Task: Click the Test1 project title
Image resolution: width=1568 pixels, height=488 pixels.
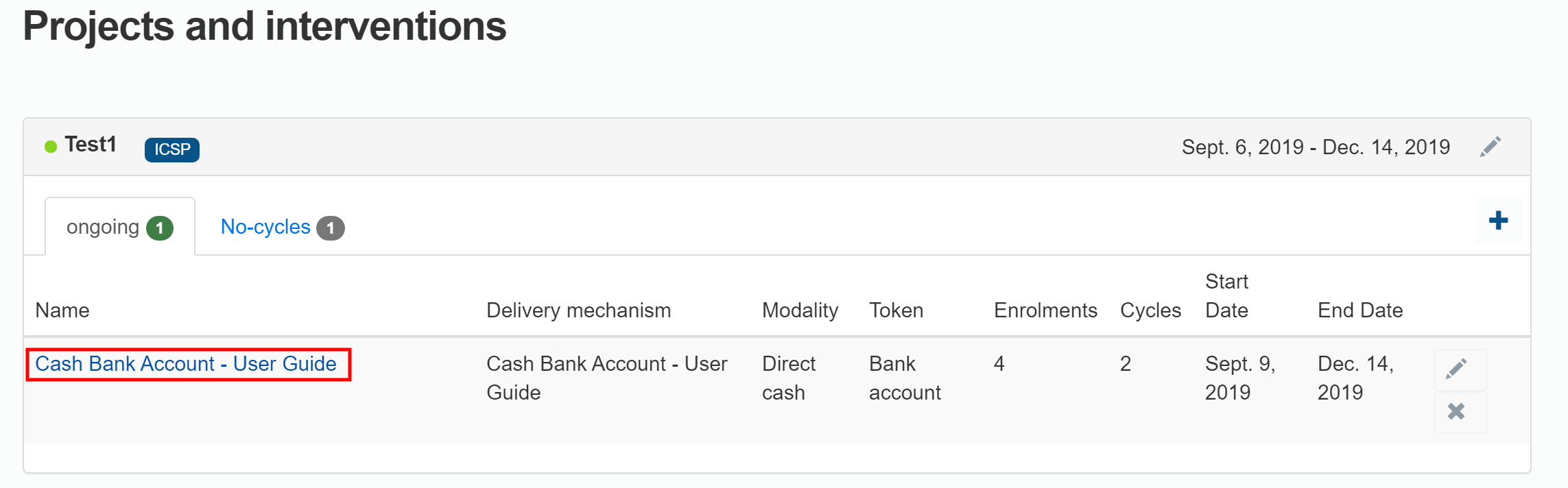Action: [x=91, y=145]
